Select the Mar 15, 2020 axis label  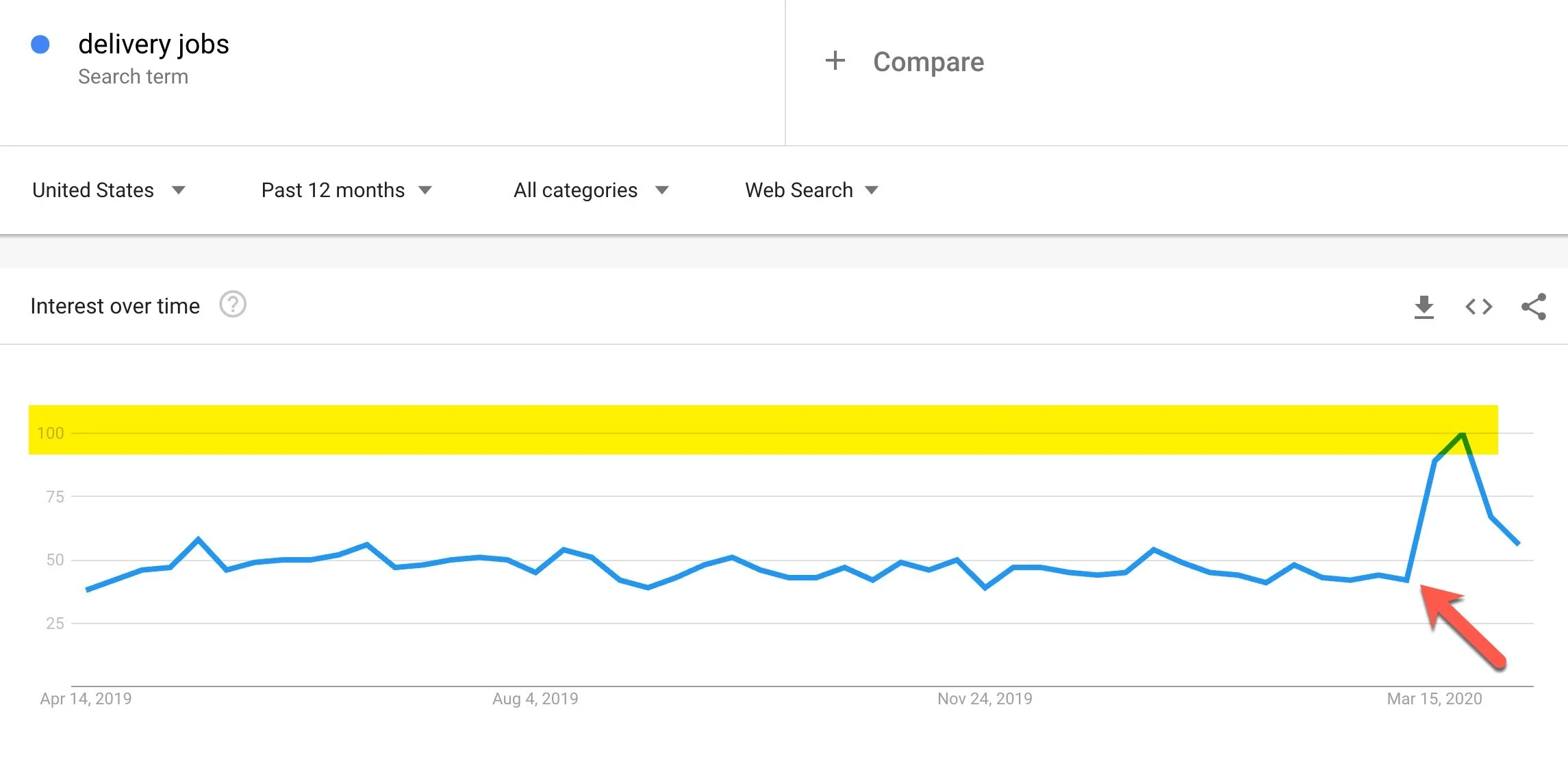click(x=1434, y=699)
